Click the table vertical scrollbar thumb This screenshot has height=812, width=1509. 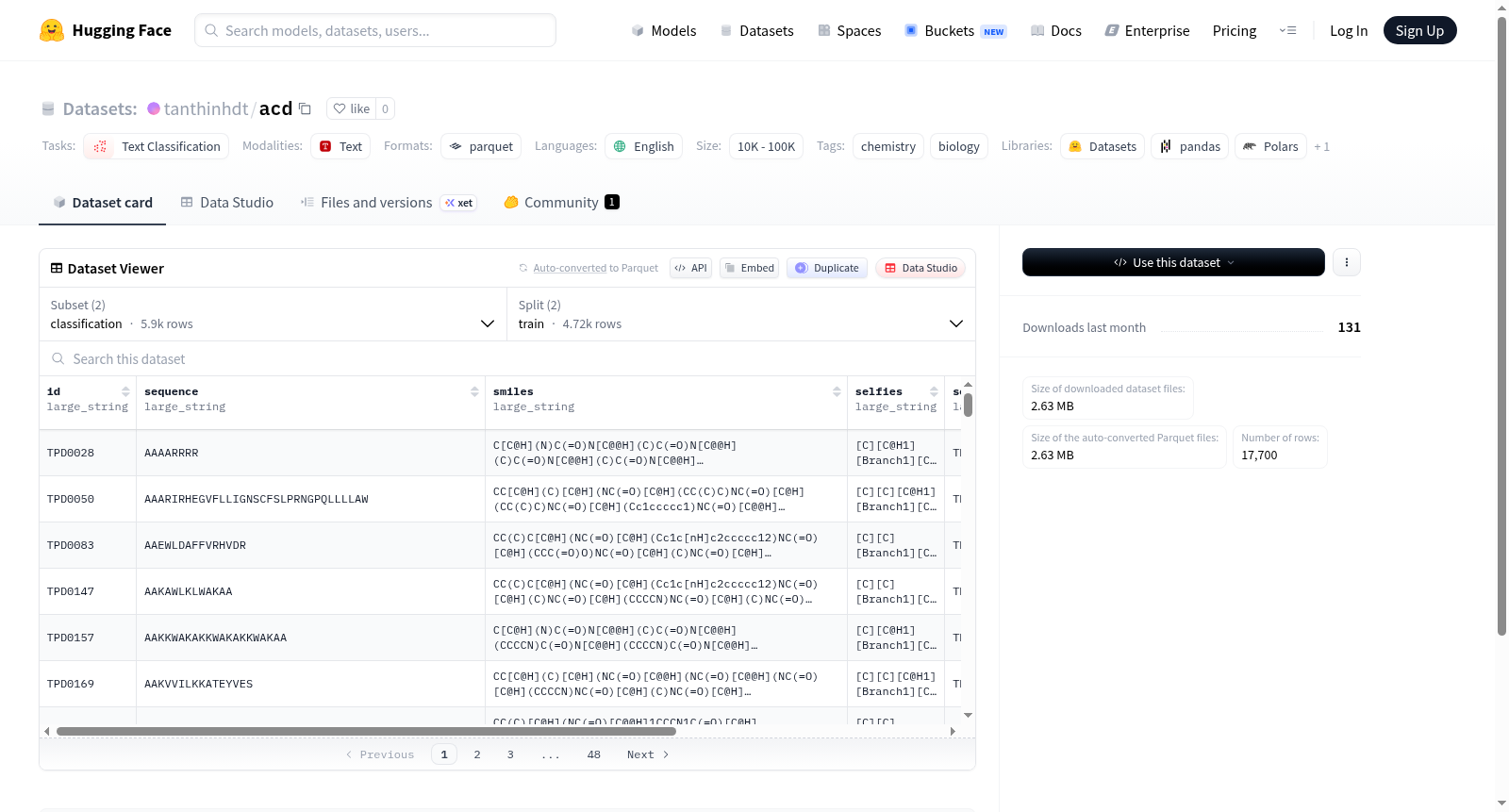(x=968, y=405)
